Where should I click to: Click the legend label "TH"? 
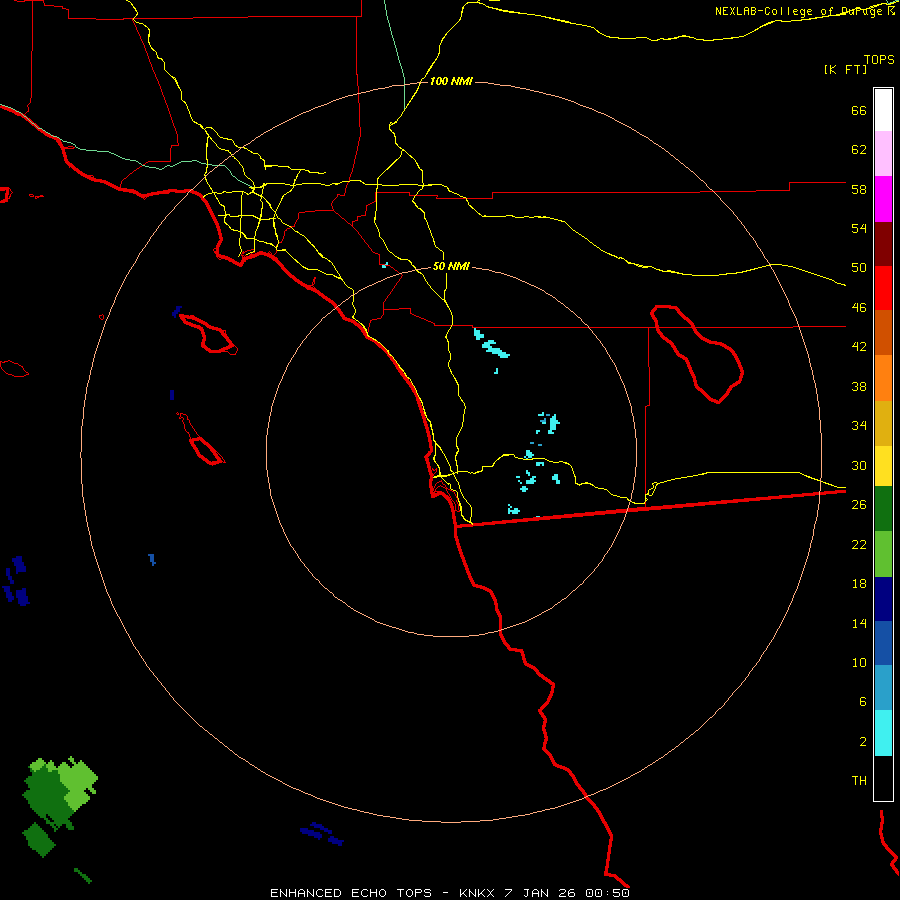[x=859, y=781]
